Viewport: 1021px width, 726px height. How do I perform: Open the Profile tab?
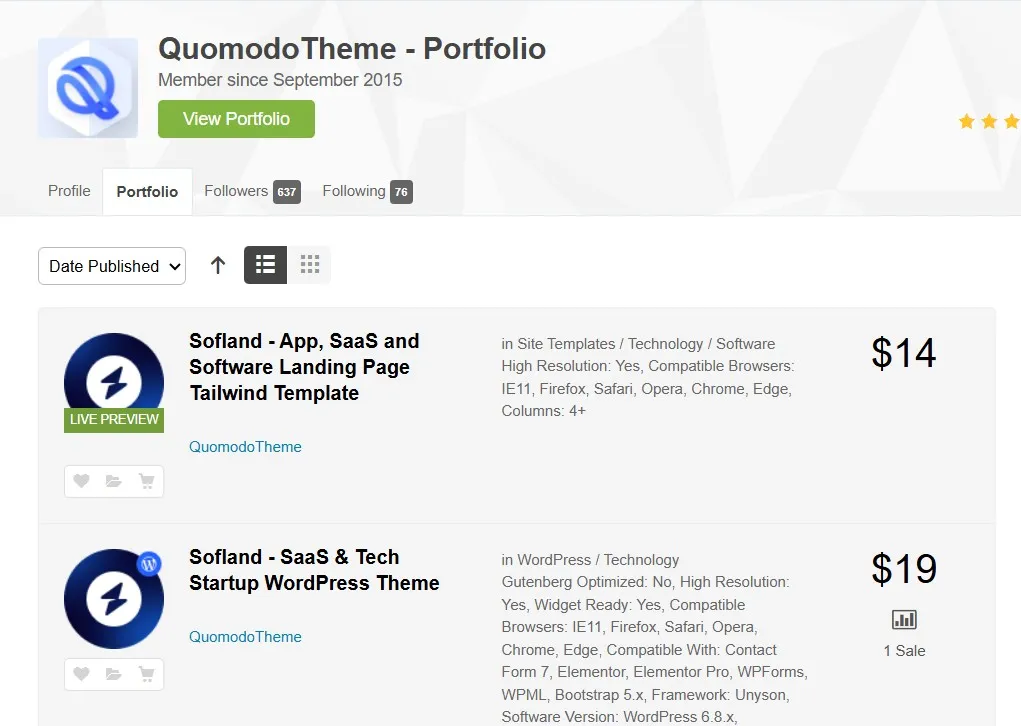coord(69,191)
